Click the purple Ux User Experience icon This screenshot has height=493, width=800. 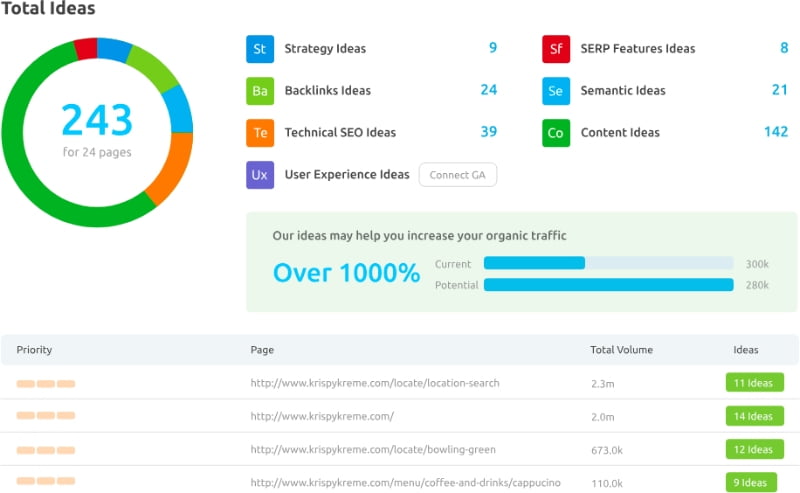(260, 175)
